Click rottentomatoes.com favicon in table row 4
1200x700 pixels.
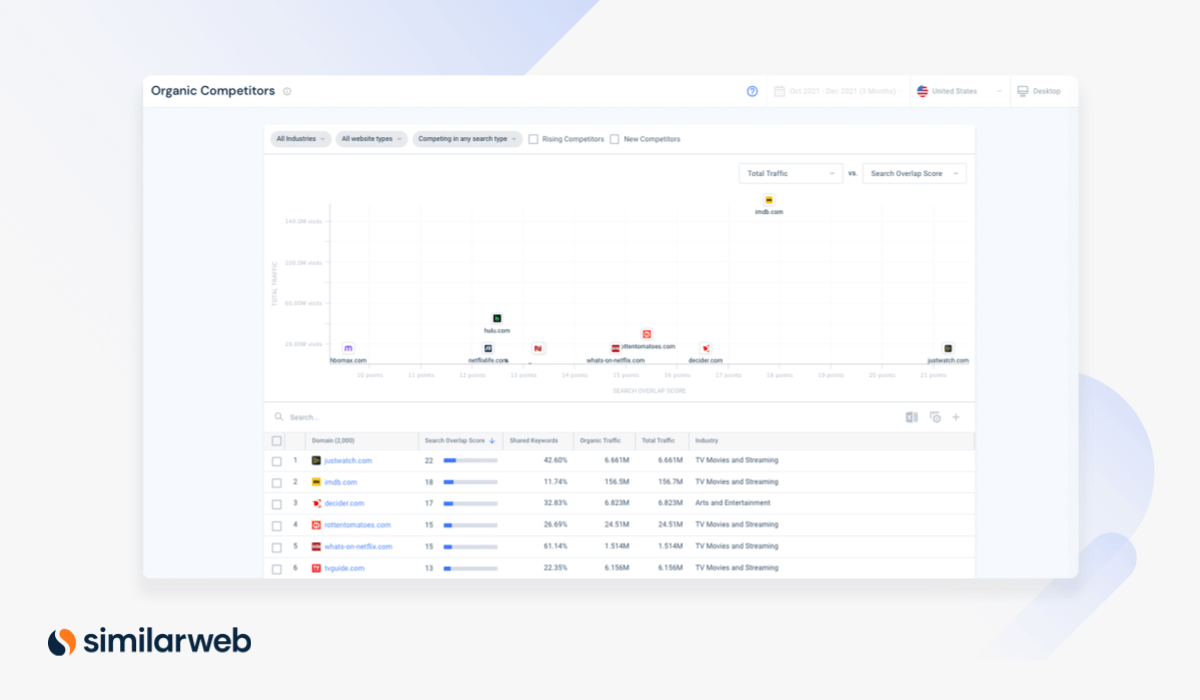click(316, 525)
